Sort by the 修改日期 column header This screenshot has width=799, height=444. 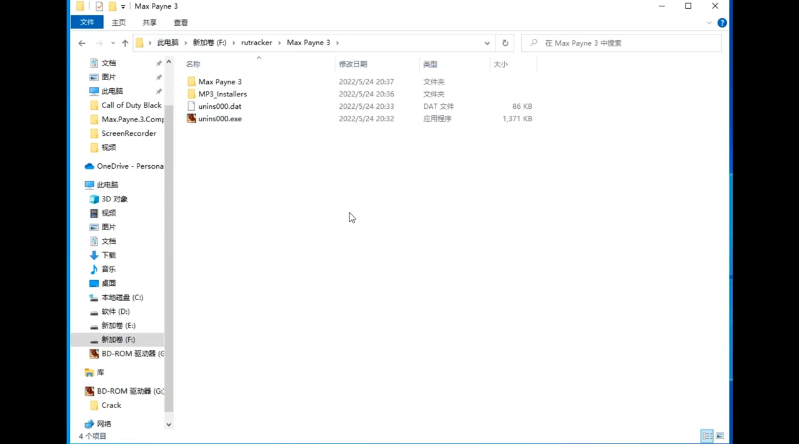coord(353,64)
